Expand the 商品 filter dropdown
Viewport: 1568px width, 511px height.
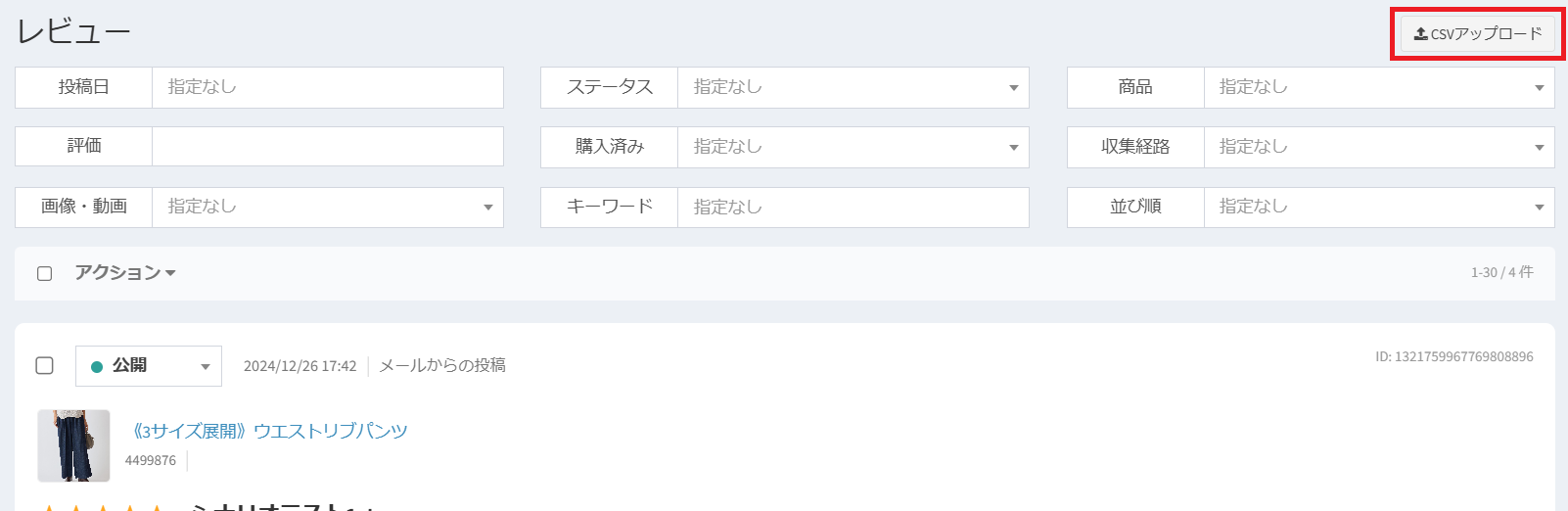point(1378,87)
